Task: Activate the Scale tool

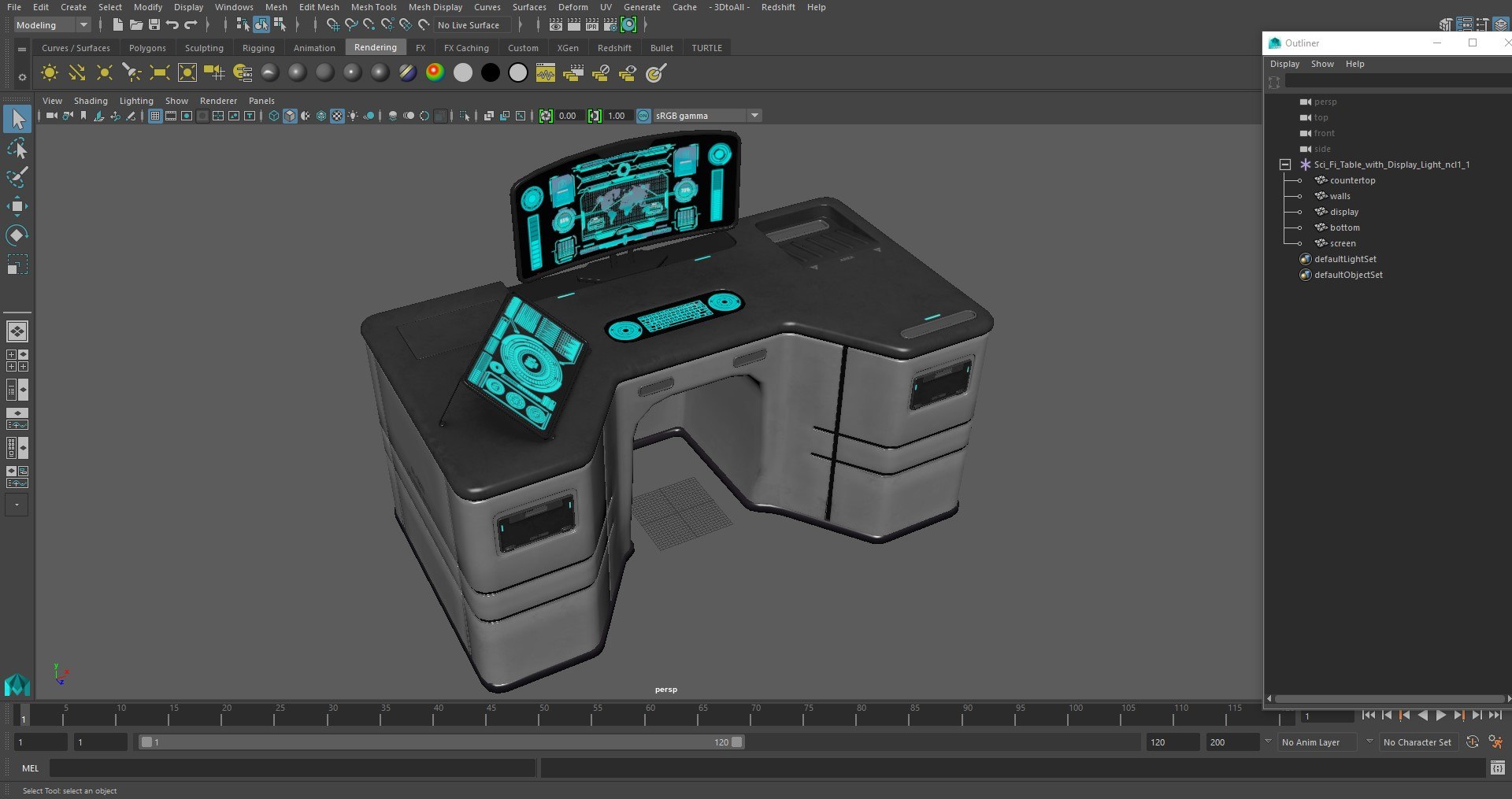Action: (17, 264)
